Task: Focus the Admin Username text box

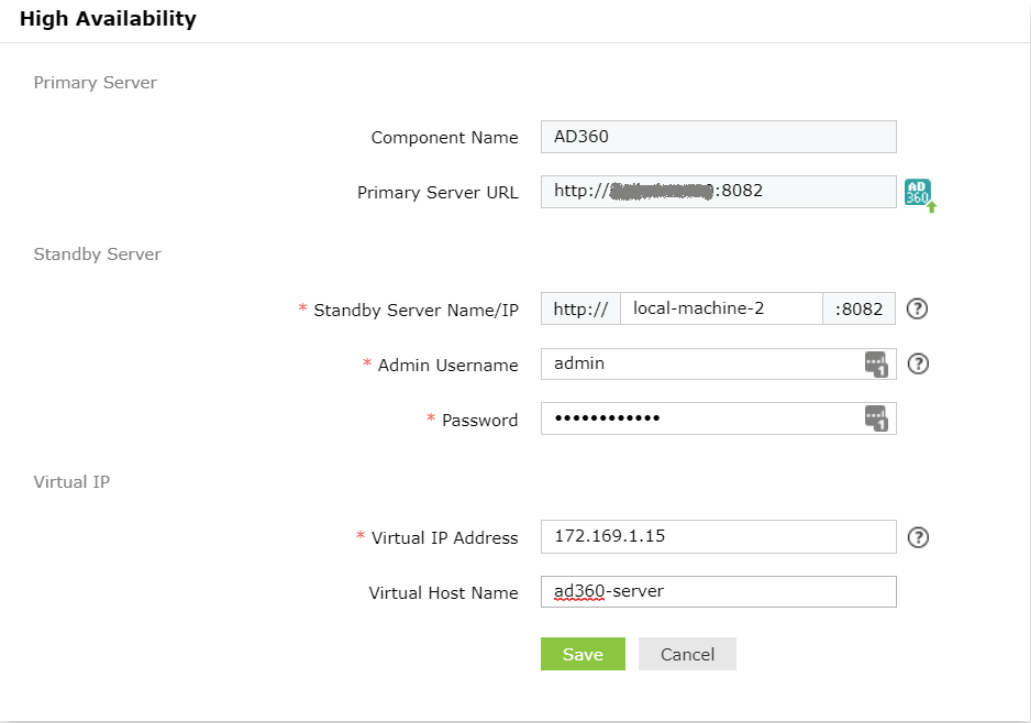Action: pos(719,364)
